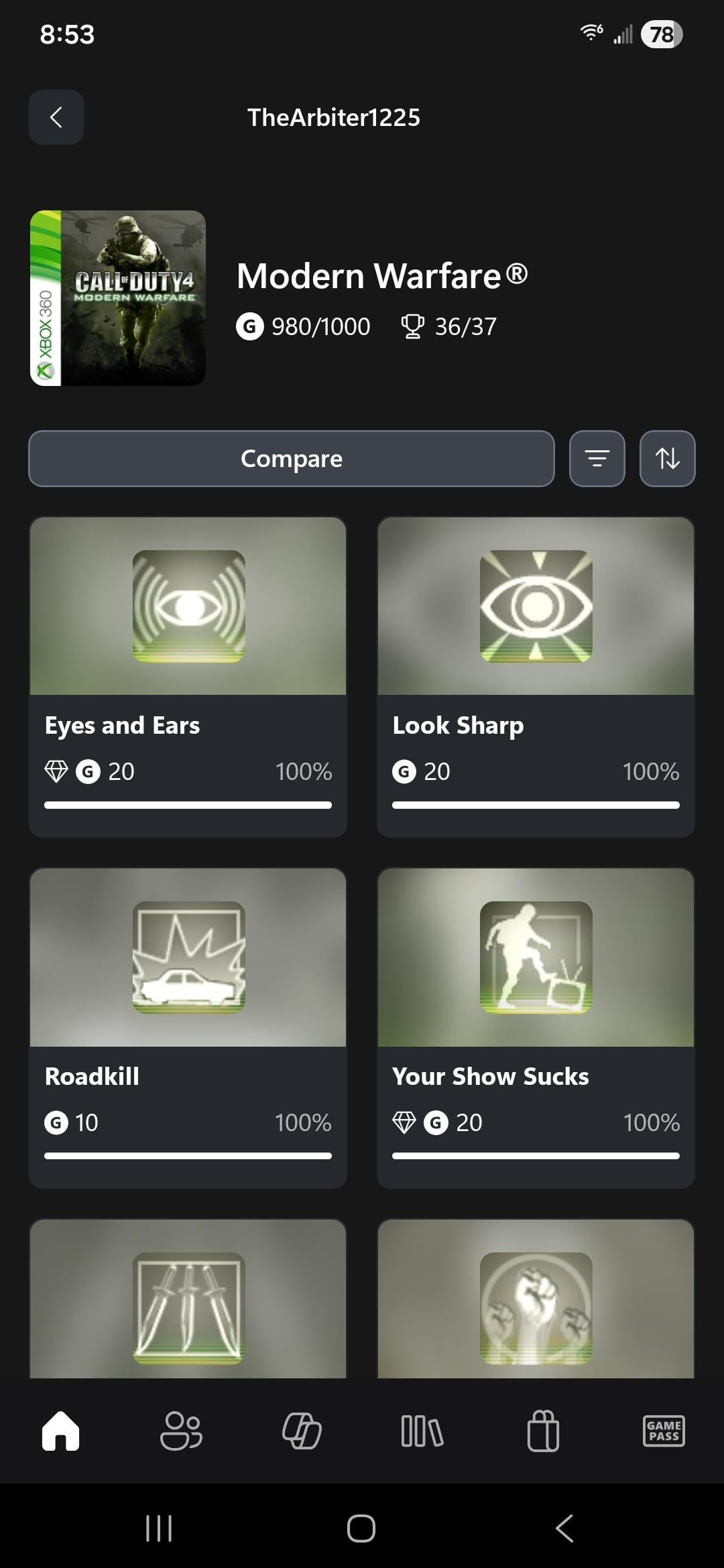Open the Copilot tab icon
Screen dimensions: 724x1568
point(302,1431)
